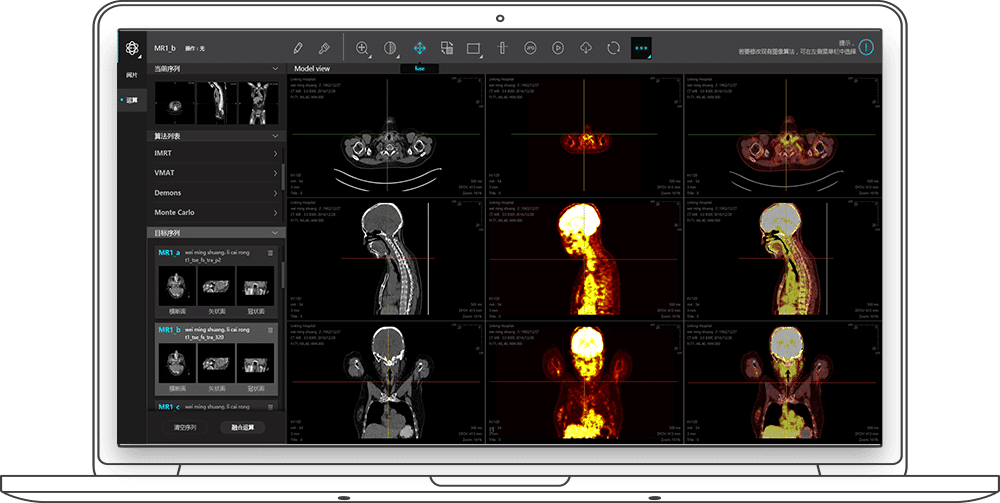Viewport: 1000px width, 503px height.
Task: Collapse the 目标序列 section
Action: coord(276,233)
